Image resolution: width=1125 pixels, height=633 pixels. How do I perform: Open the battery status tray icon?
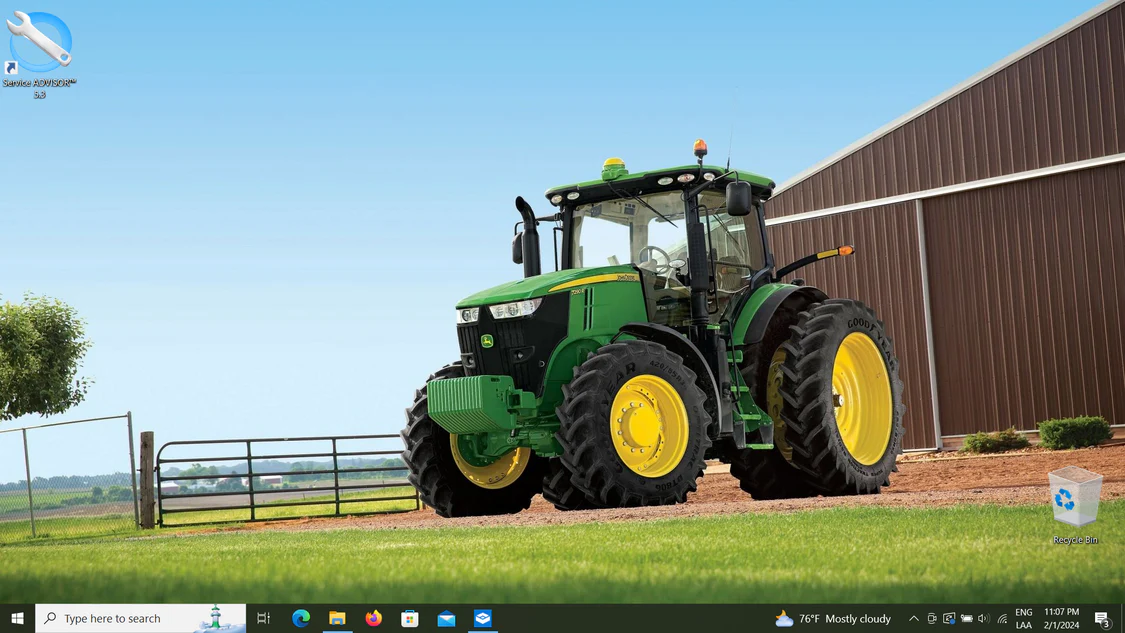coord(966,619)
